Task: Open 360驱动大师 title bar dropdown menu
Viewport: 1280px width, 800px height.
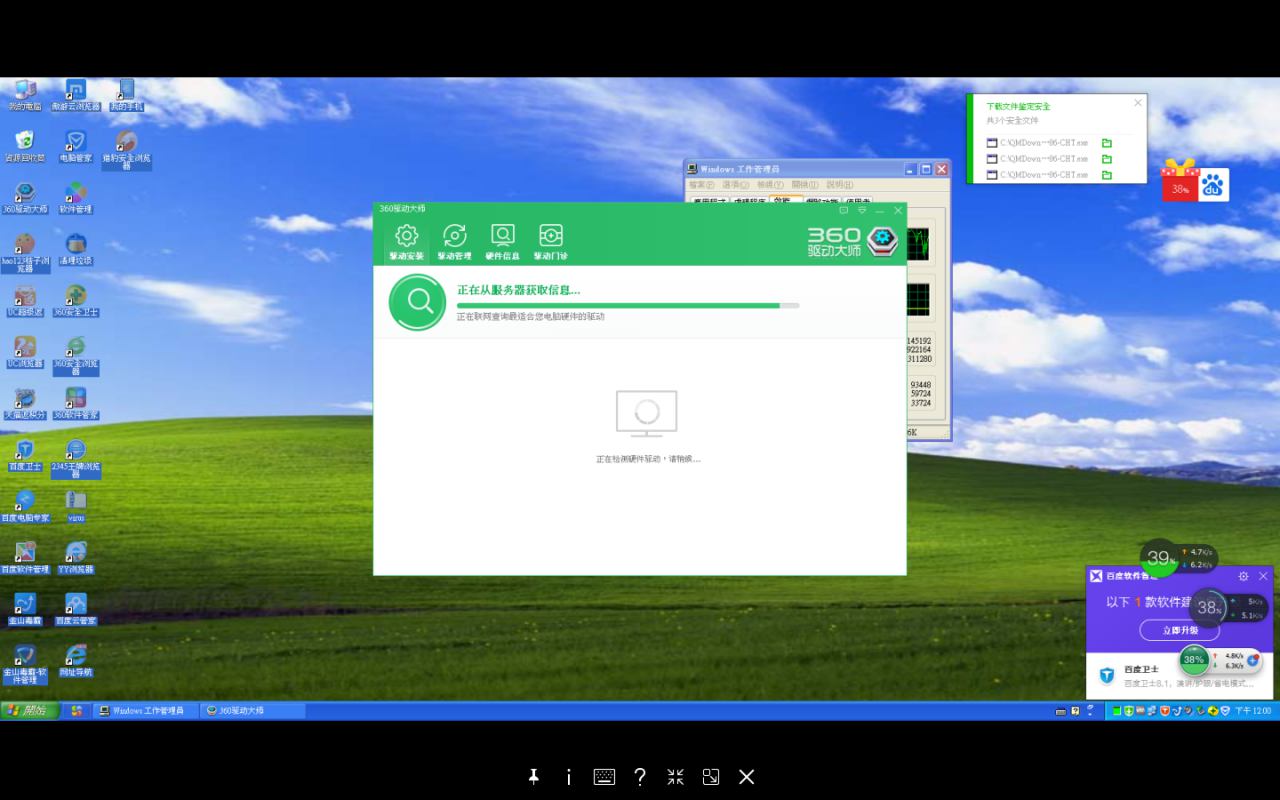Action: [862, 210]
